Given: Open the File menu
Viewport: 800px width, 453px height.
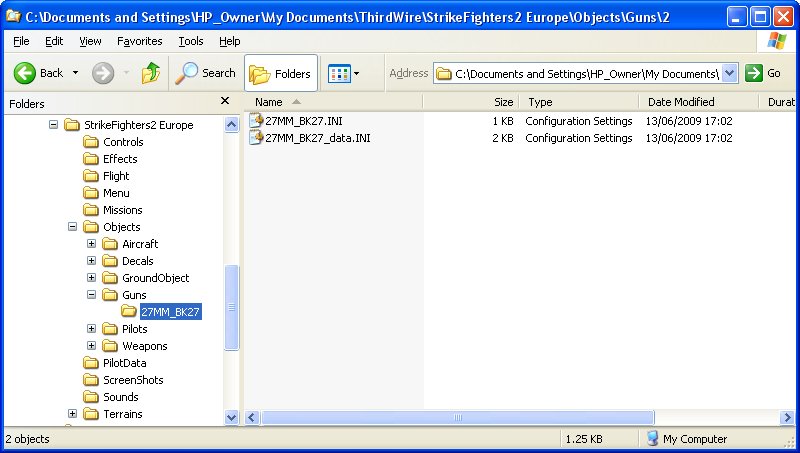Looking at the screenshot, I should (x=21, y=41).
